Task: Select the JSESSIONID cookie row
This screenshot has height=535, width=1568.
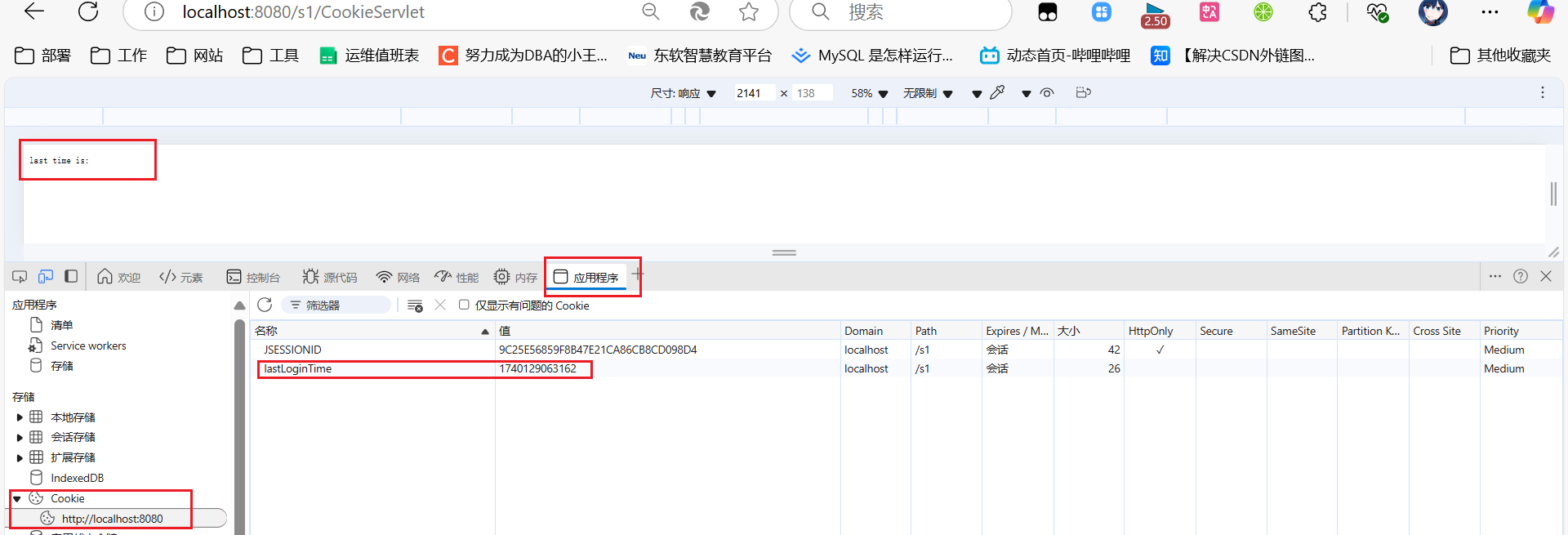Action: point(906,350)
